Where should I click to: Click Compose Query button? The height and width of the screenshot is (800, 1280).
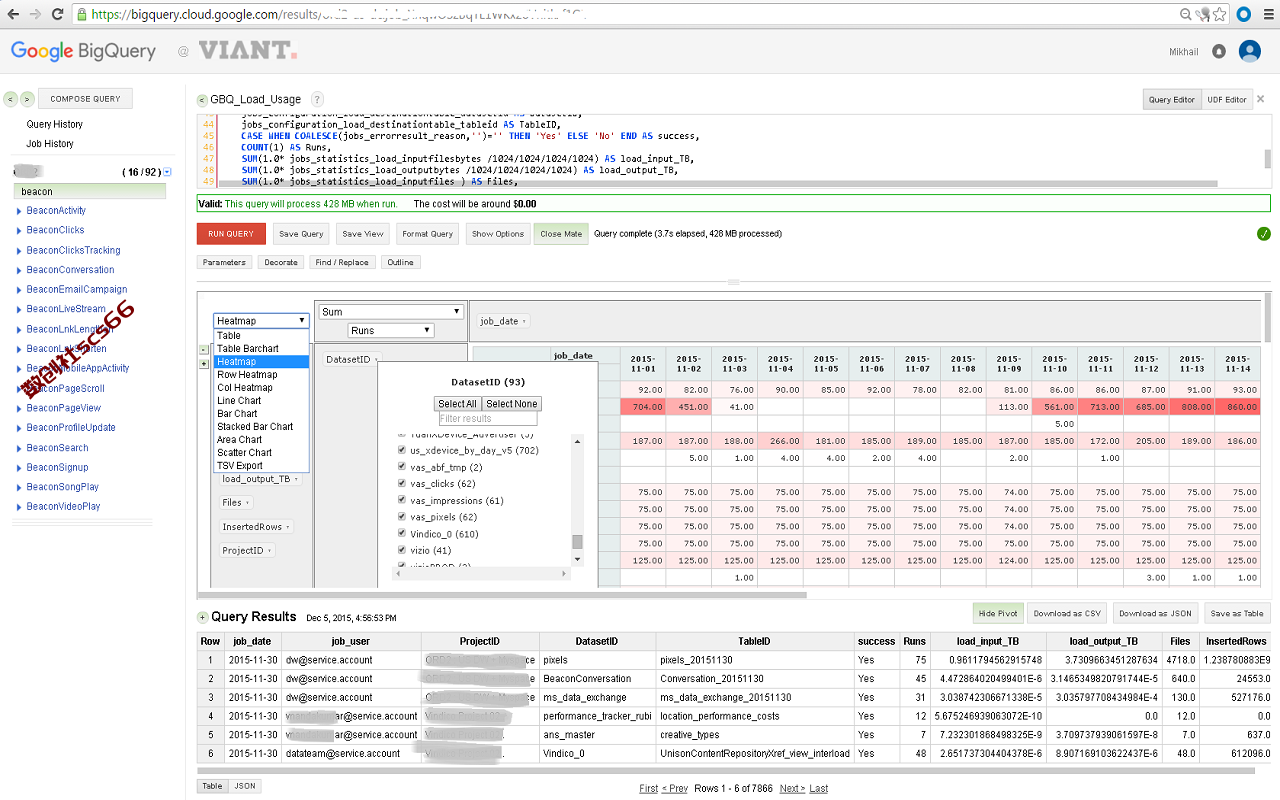click(x=85, y=99)
